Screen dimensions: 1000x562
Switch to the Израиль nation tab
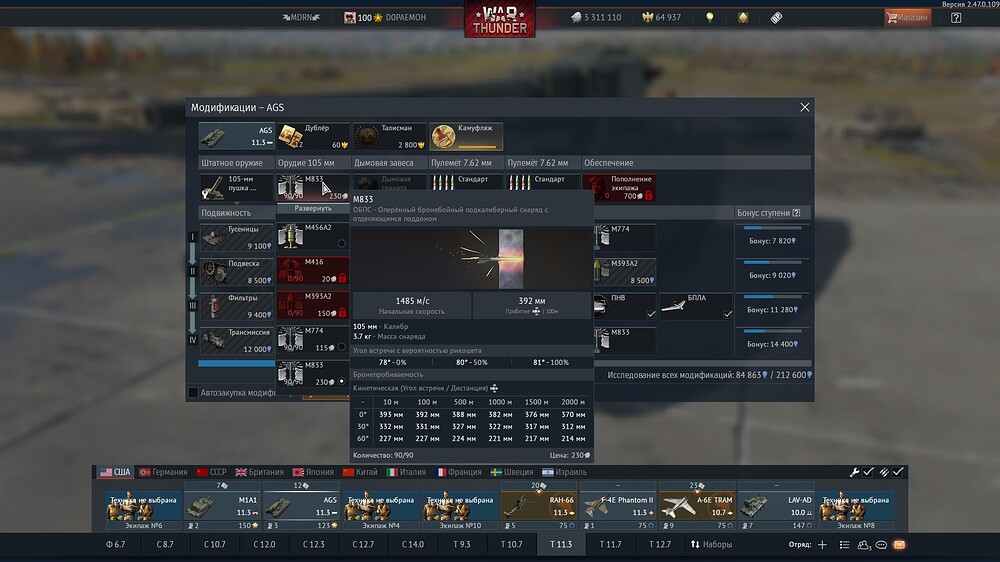point(564,472)
